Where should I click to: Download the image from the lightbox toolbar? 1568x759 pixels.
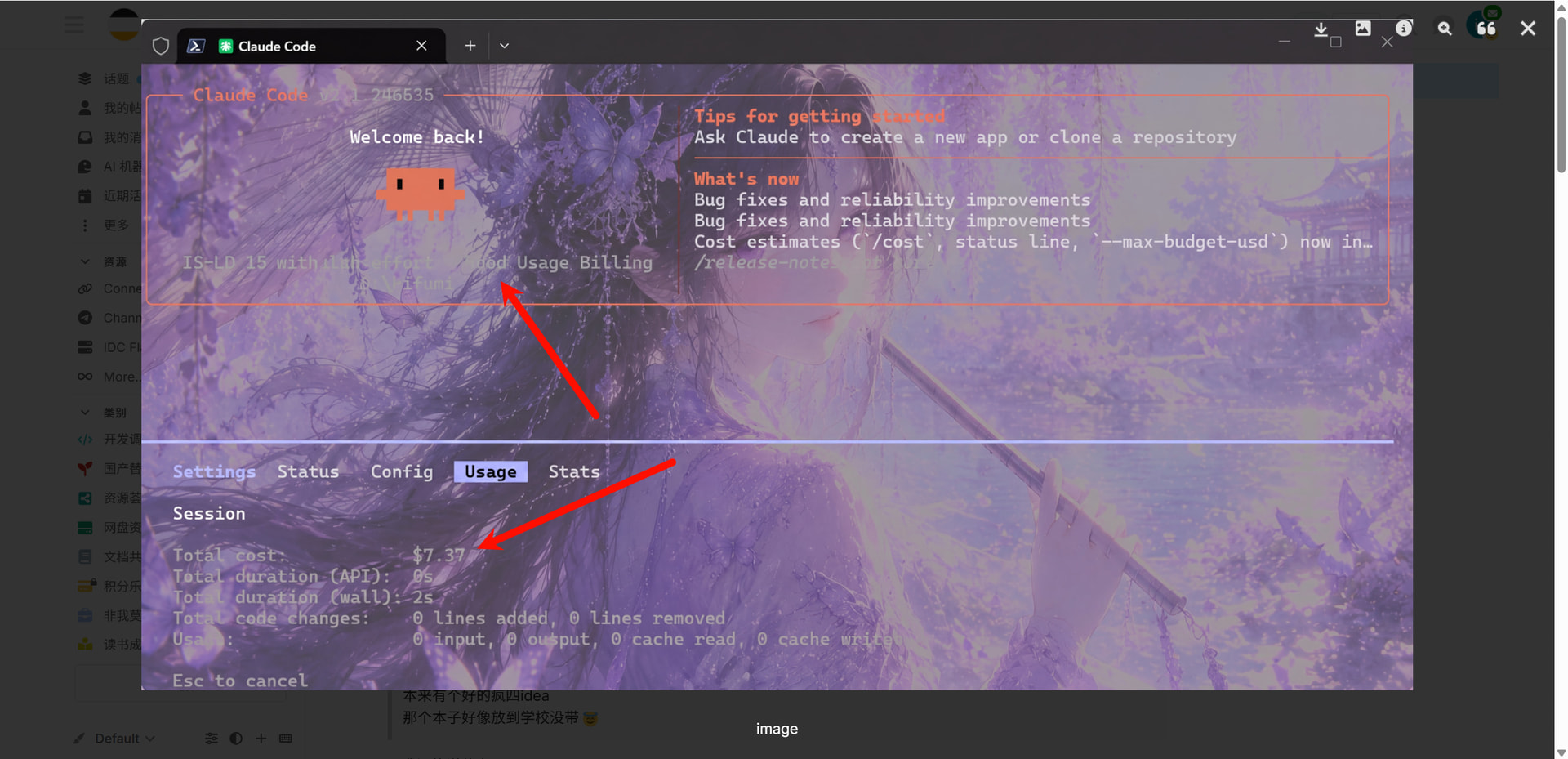coord(1321,29)
